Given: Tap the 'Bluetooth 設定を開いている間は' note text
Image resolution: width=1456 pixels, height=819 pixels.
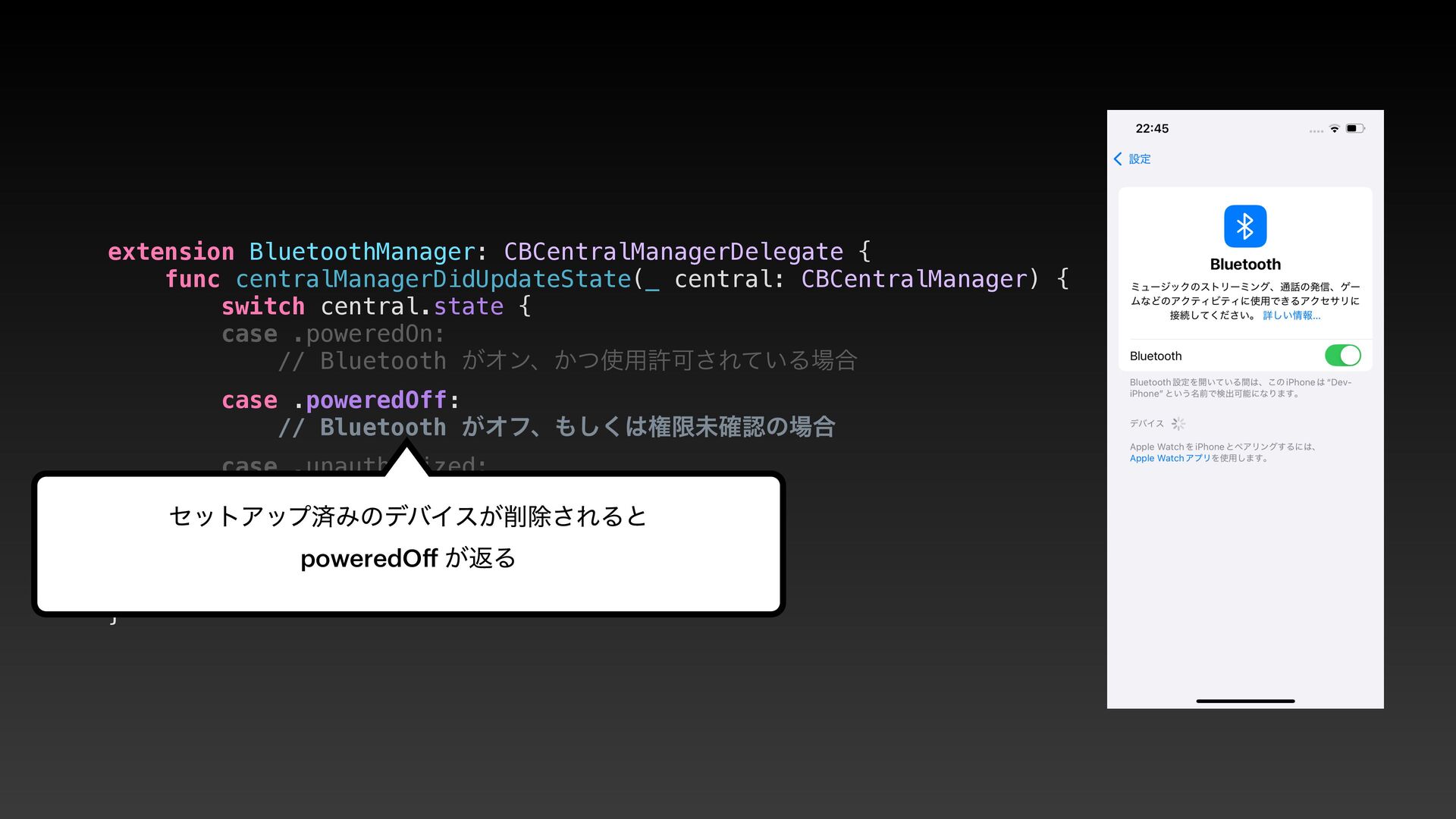Looking at the screenshot, I should (x=1241, y=388).
